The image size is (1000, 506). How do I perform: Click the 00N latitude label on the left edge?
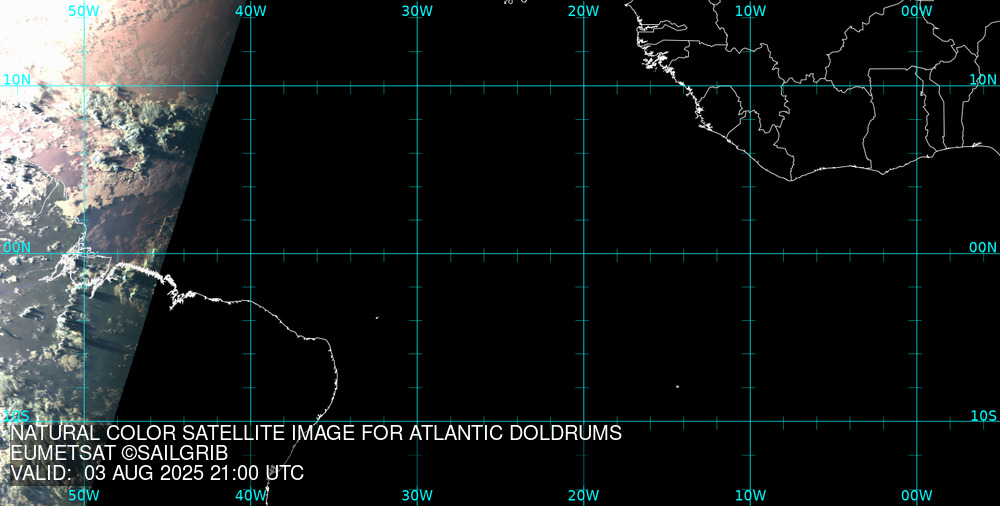[17, 248]
